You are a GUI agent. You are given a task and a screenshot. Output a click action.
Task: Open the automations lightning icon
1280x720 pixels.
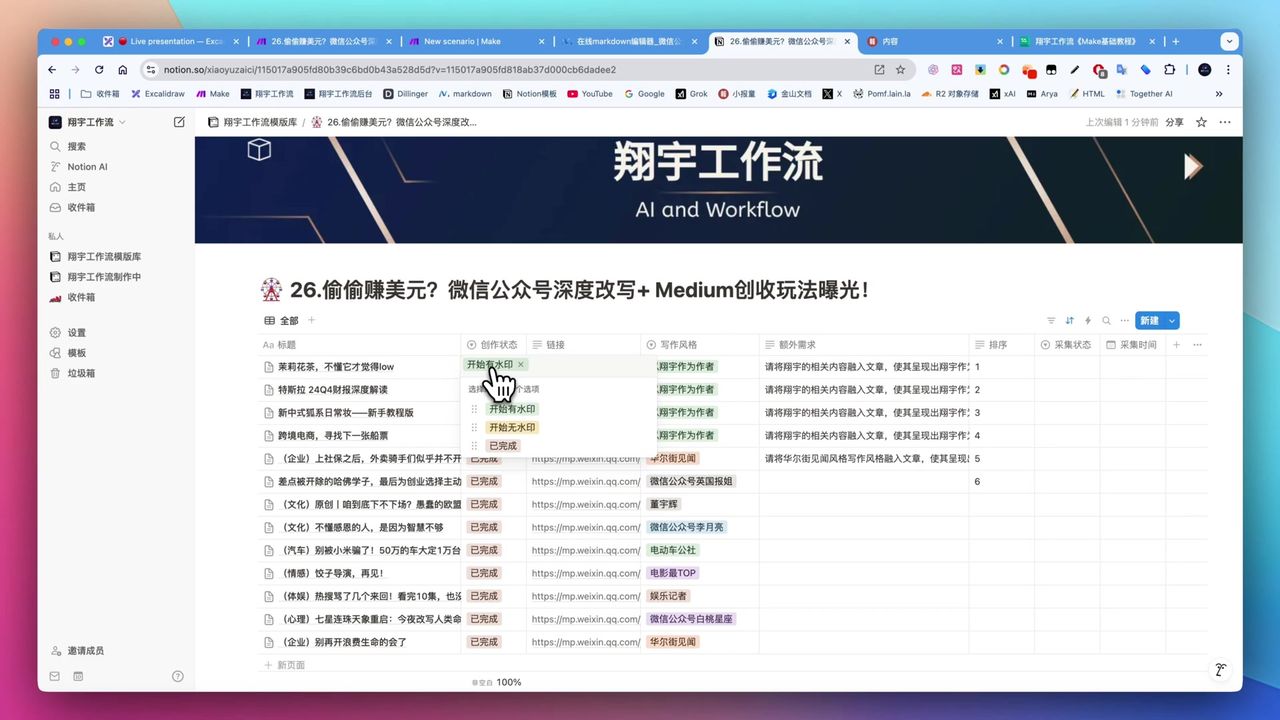1090,321
